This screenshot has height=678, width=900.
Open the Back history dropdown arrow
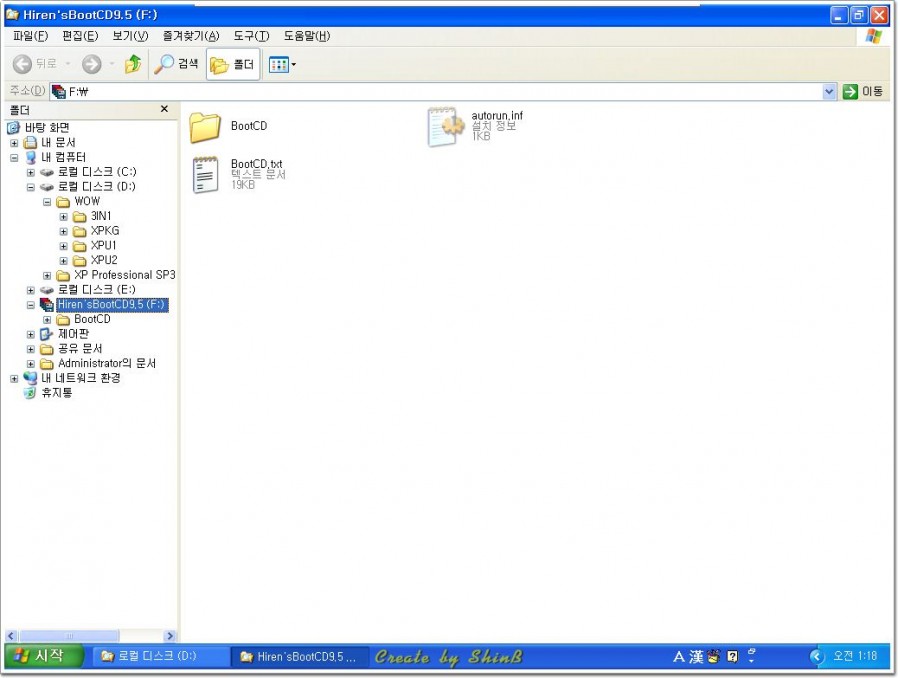pos(68,64)
